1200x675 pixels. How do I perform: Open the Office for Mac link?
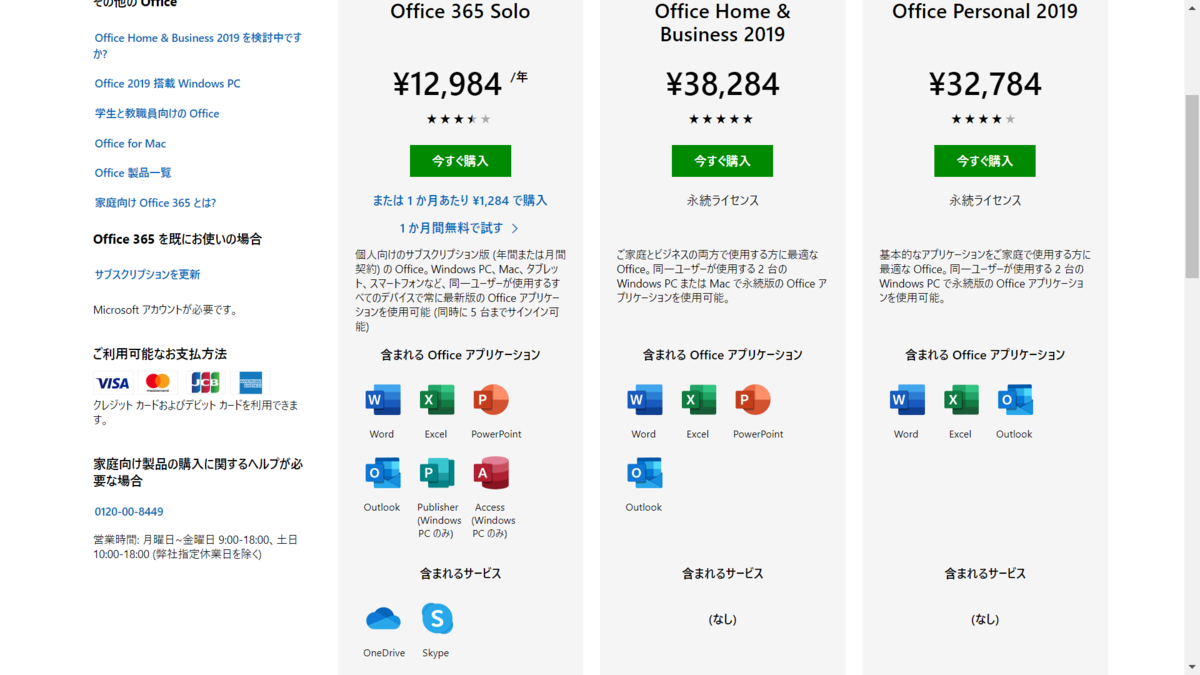click(130, 144)
